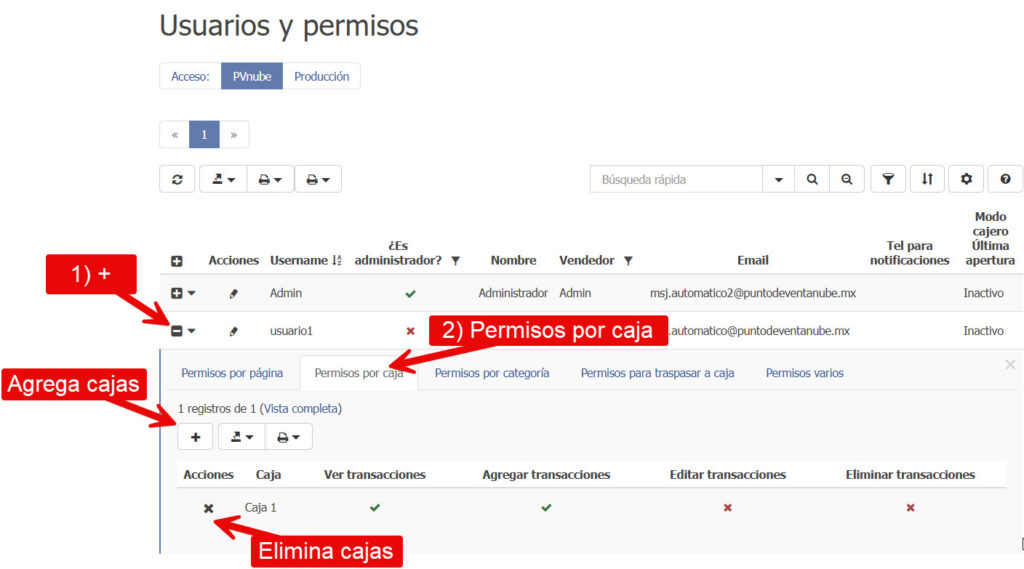Click Inactivo status in Admin row
This screenshot has width=1024, height=569.
coord(983,293)
